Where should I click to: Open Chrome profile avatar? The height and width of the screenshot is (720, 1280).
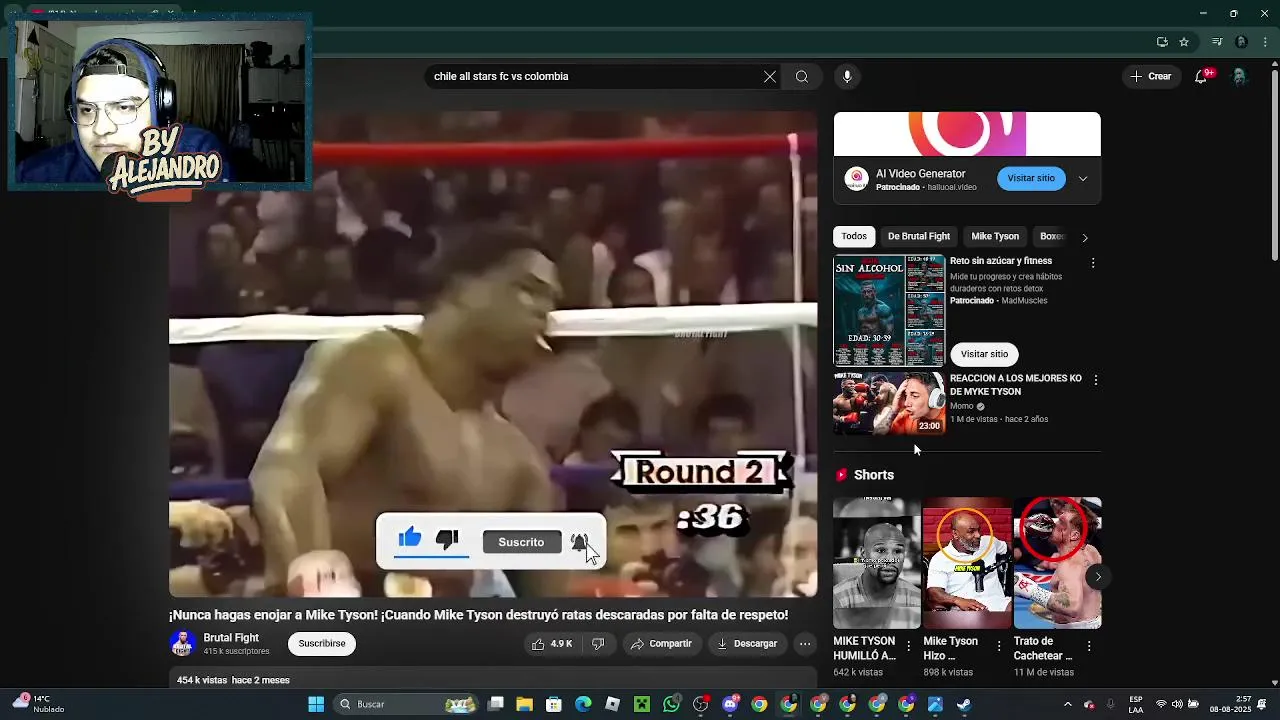pos(1241,42)
